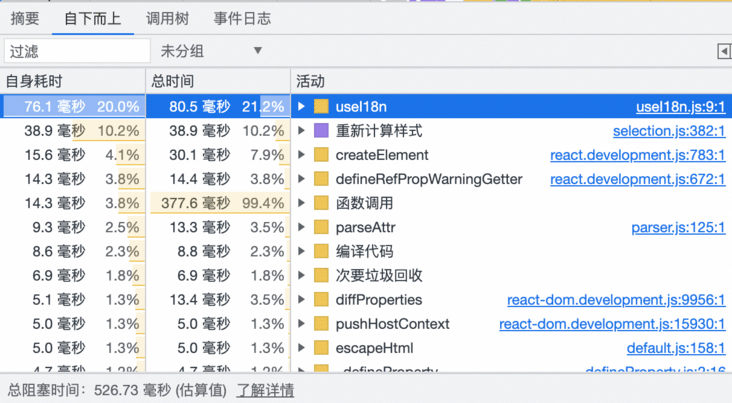Click the 377.6 毫秒 total time cell
The image size is (732, 403).
tap(218, 203)
